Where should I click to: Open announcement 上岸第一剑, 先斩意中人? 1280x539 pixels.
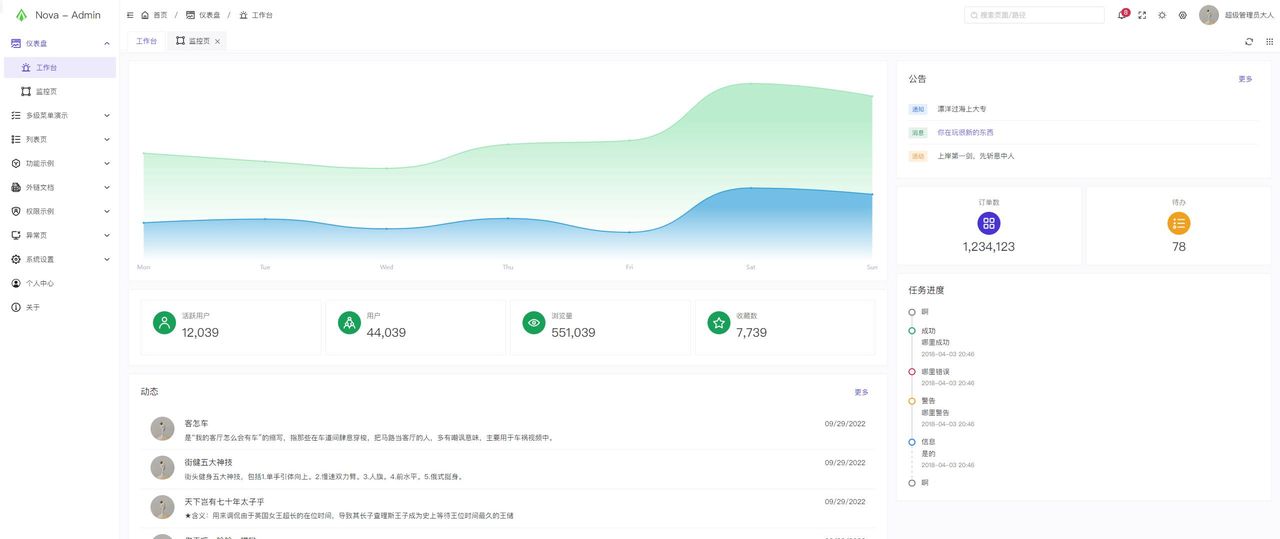pyautogui.click(x=976, y=156)
